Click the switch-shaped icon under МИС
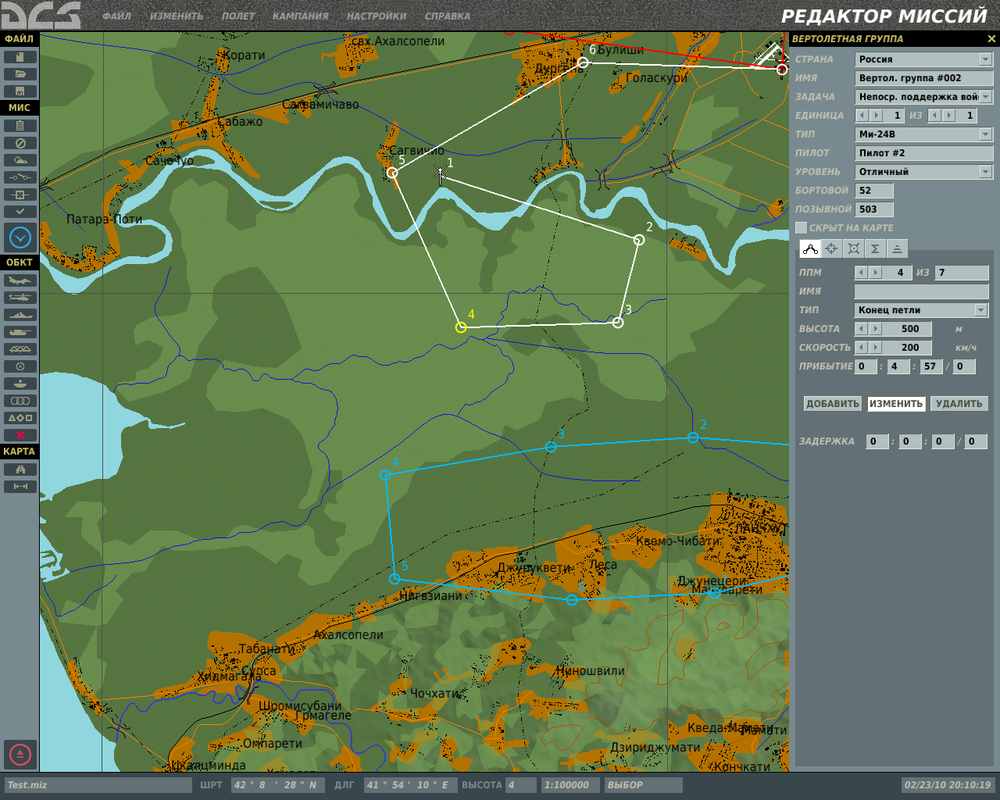This screenshot has height=800, width=1000. click(x=20, y=177)
